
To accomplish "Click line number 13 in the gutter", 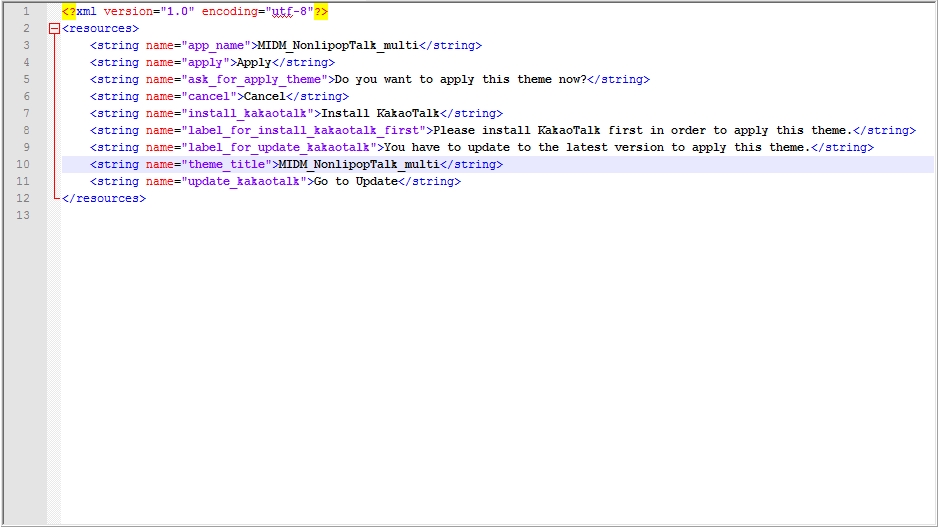I will [25, 215].
